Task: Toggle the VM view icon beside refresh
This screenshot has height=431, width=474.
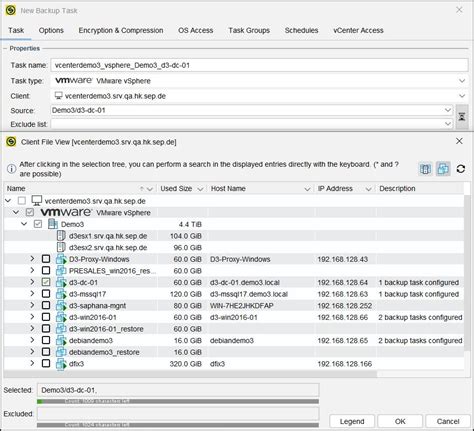Action: [443, 169]
